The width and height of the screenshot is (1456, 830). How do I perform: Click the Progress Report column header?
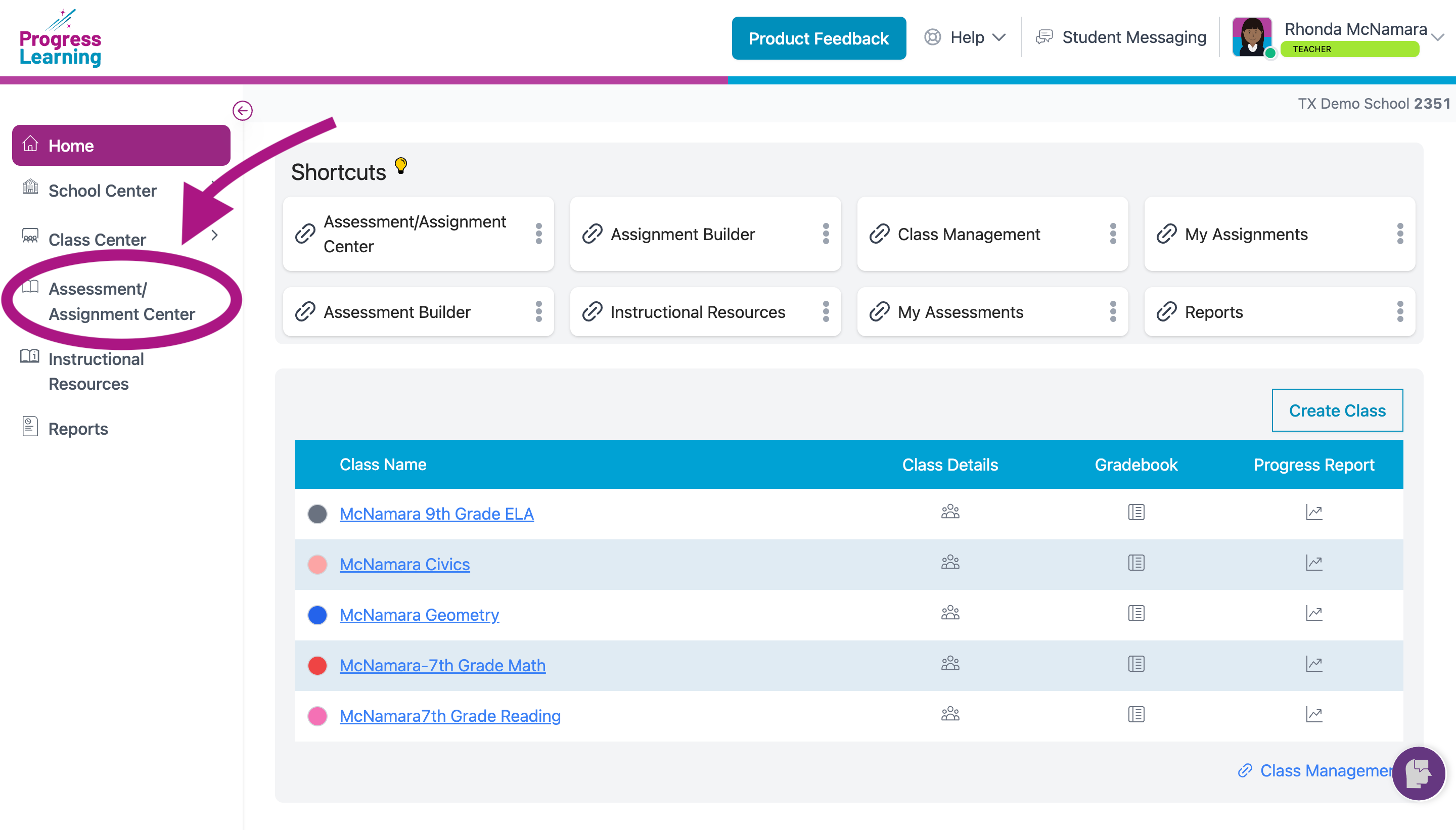tap(1313, 465)
